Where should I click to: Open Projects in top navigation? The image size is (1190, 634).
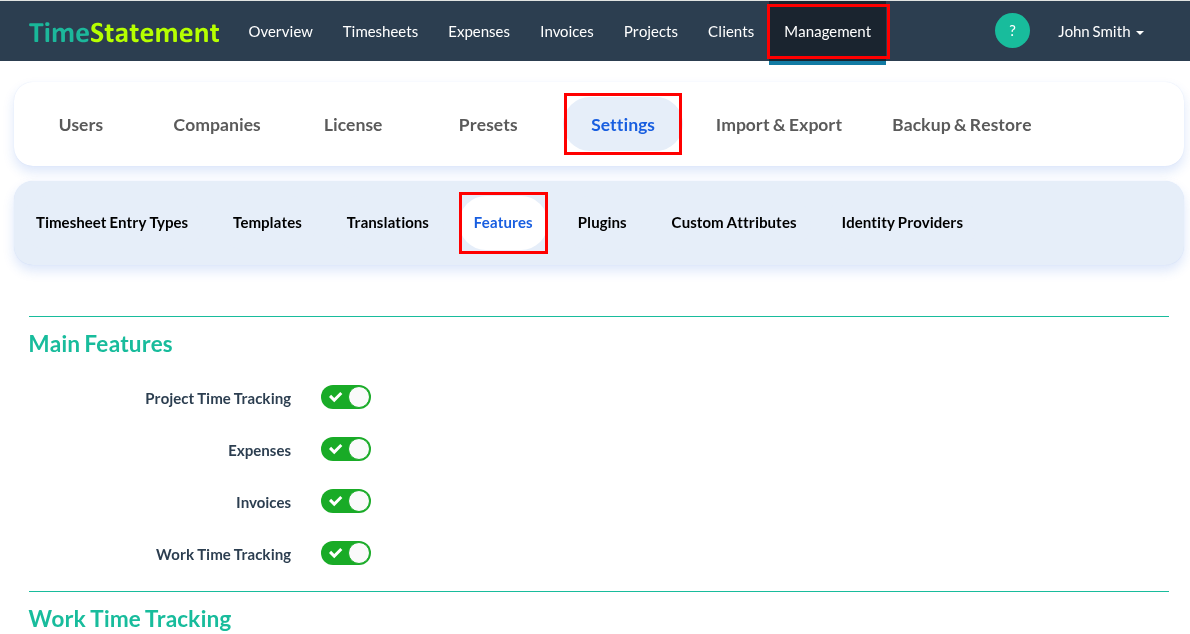(x=650, y=32)
